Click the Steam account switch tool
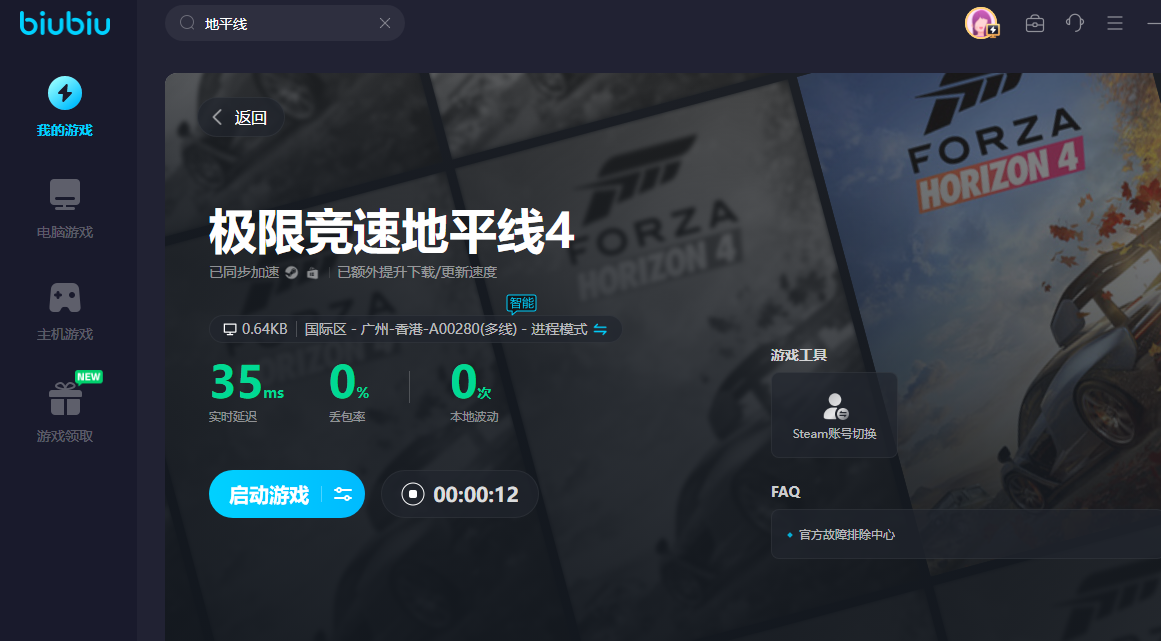The image size is (1161, 641). [834, 415]
